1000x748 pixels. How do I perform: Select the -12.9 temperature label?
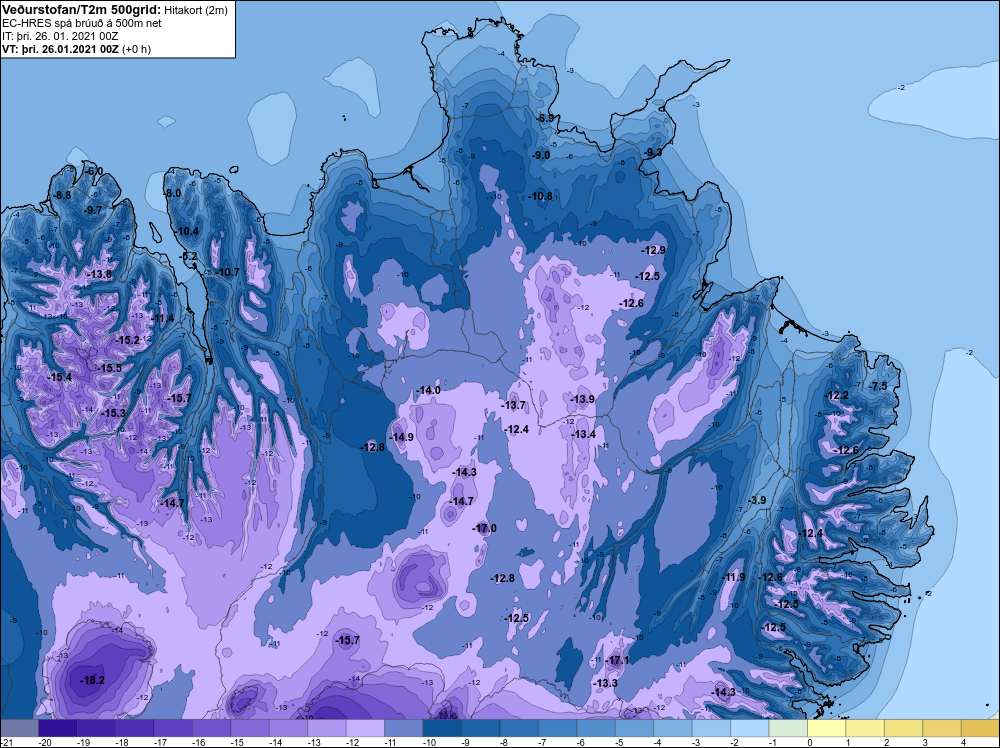click(653, 250)
